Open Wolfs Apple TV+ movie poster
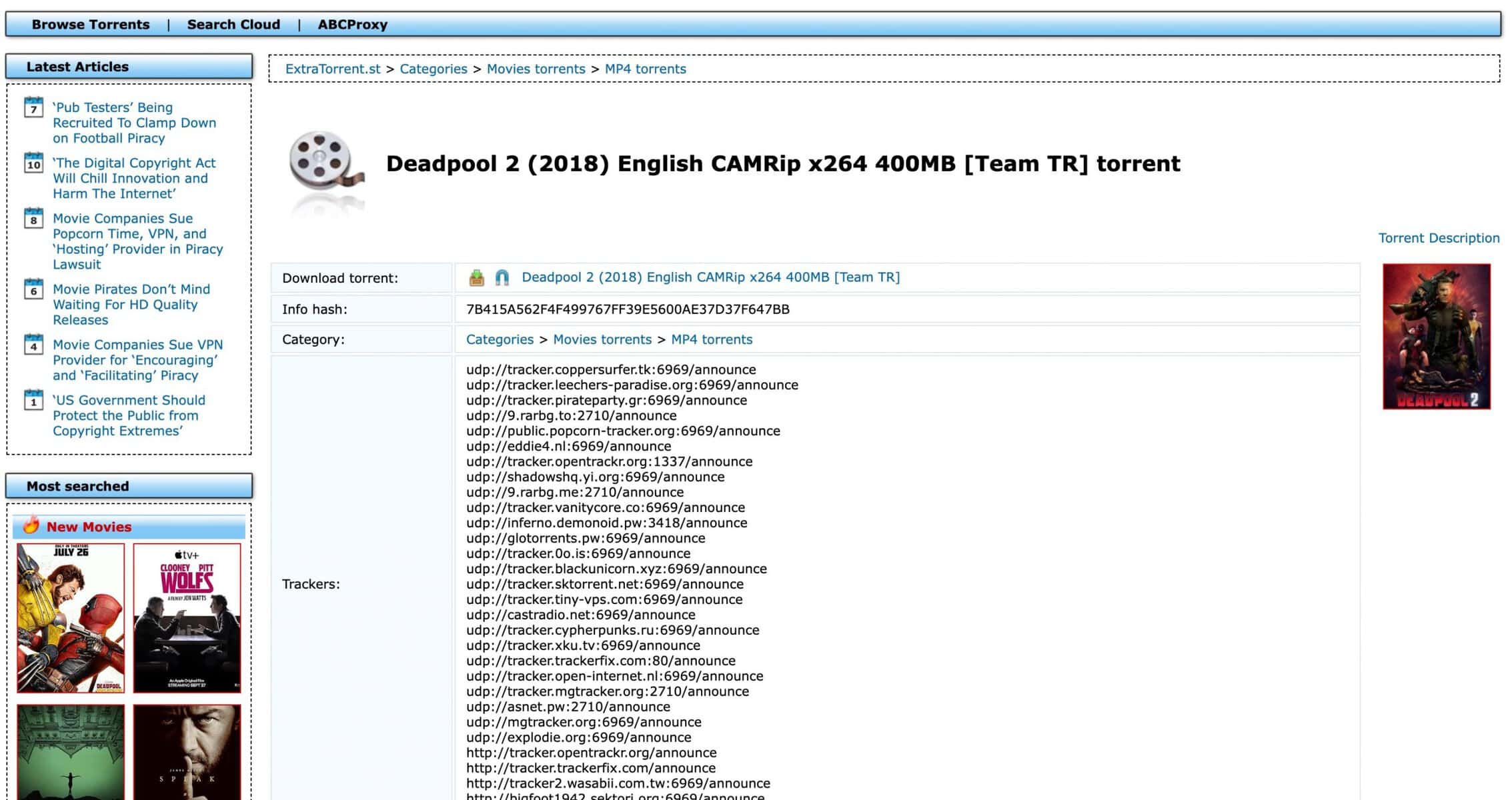This screenshot has height=800, width=1512. tap(187, 618)
